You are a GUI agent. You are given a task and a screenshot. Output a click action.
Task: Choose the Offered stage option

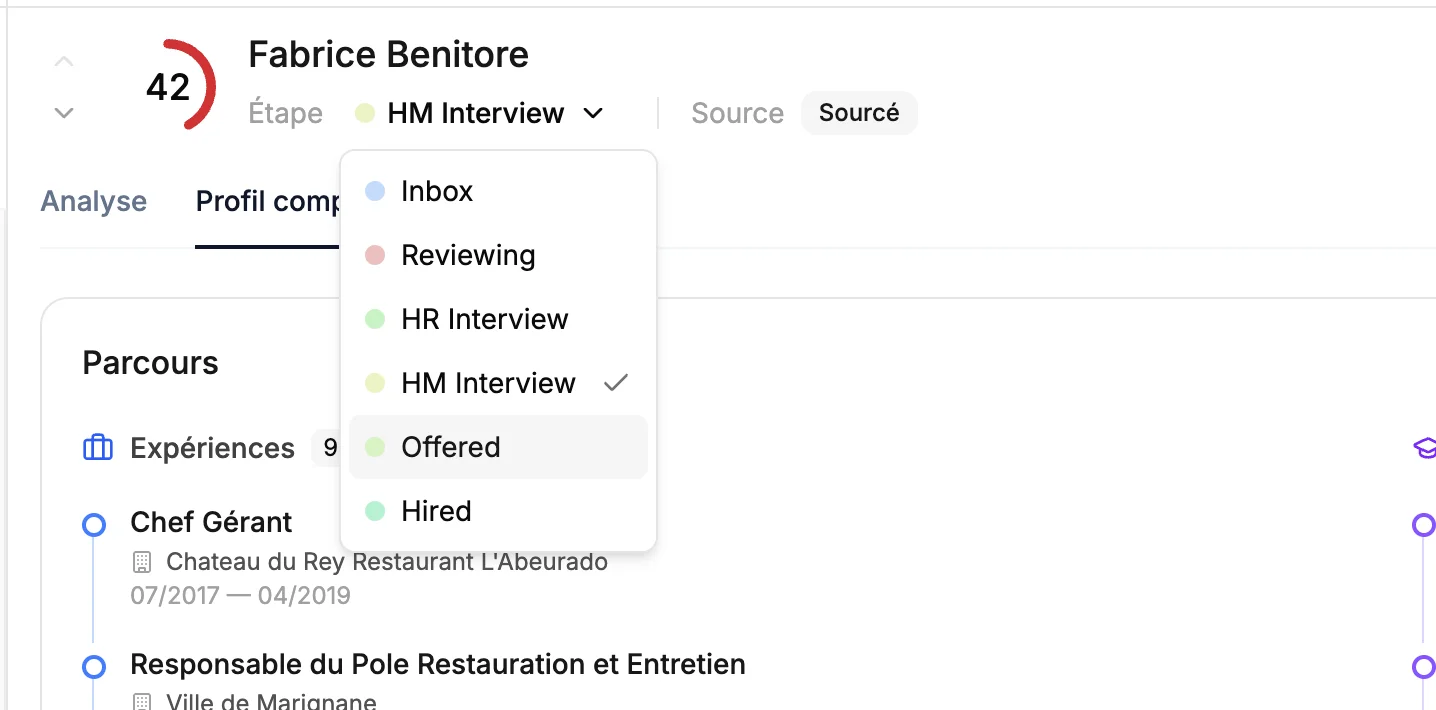point(450,447)
